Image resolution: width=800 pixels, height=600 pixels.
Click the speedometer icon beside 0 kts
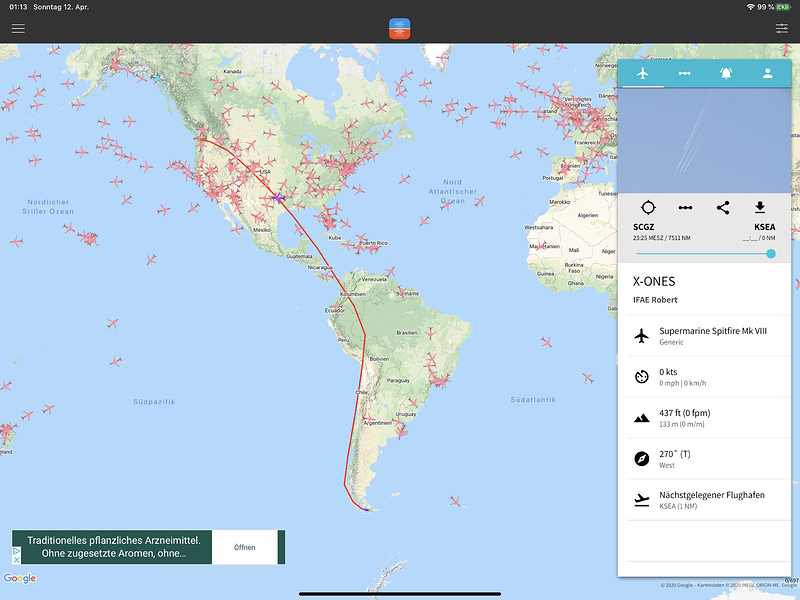pyautogui.click(x=641, y=377)
